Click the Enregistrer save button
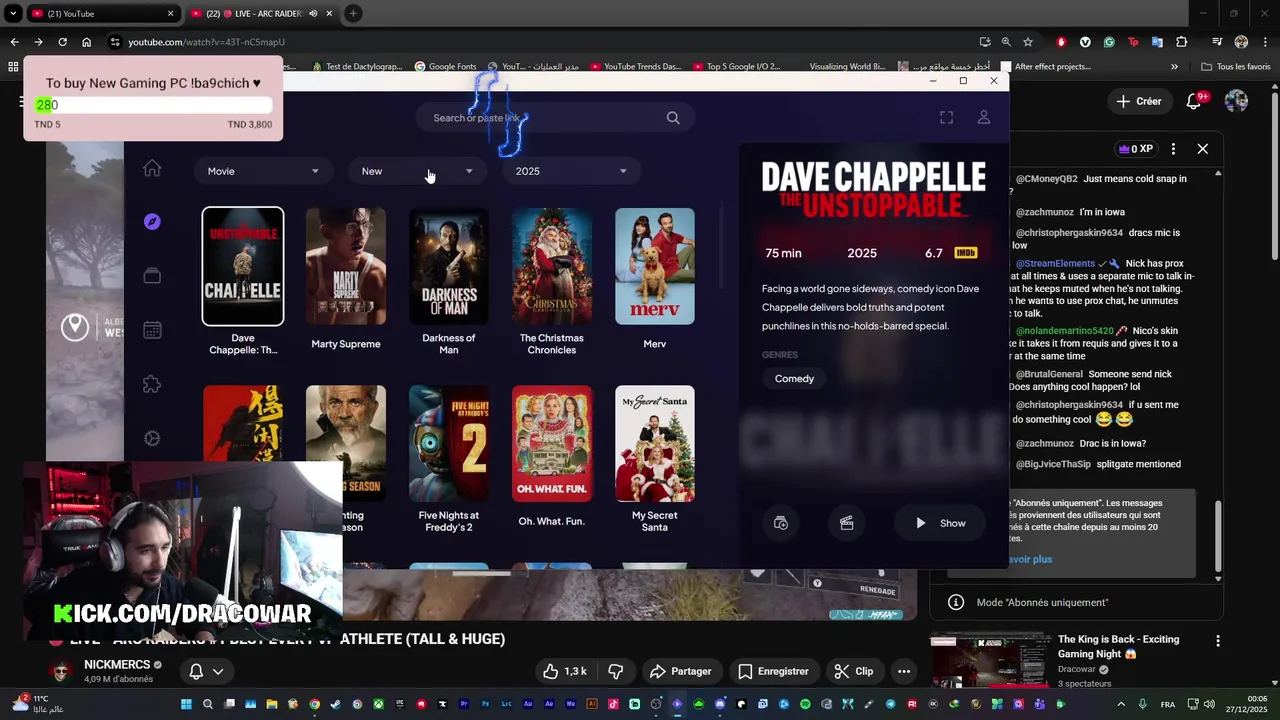 [x=773, y=671]
